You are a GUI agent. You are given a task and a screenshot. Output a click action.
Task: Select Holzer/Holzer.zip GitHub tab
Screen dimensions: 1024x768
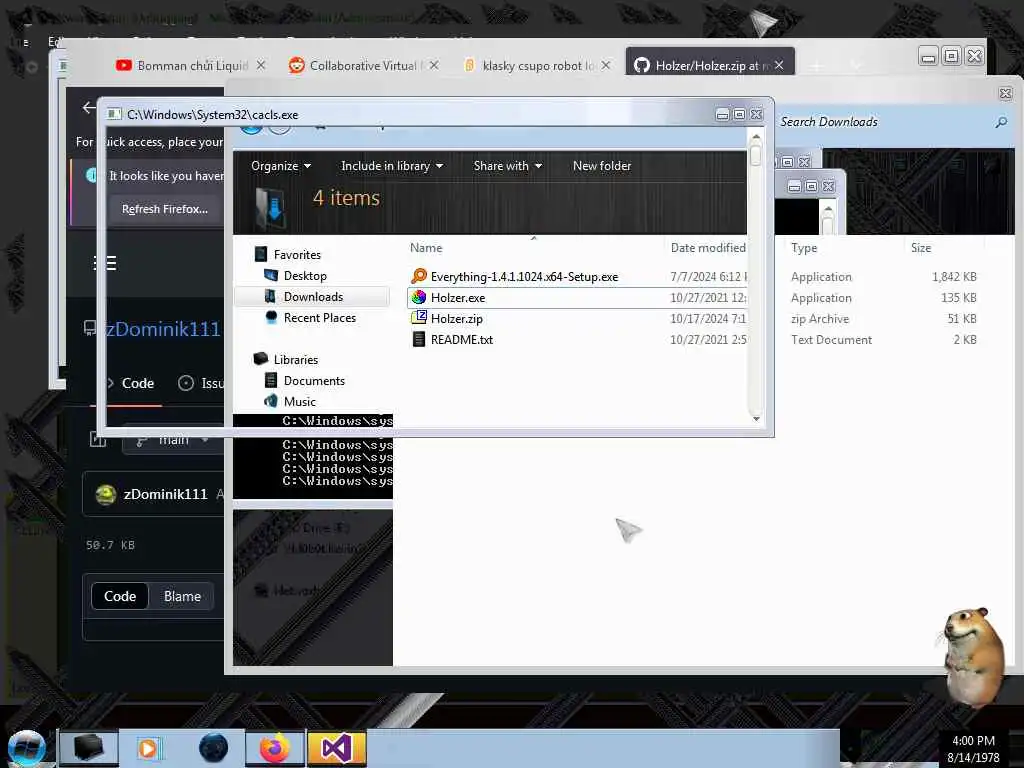710,63
